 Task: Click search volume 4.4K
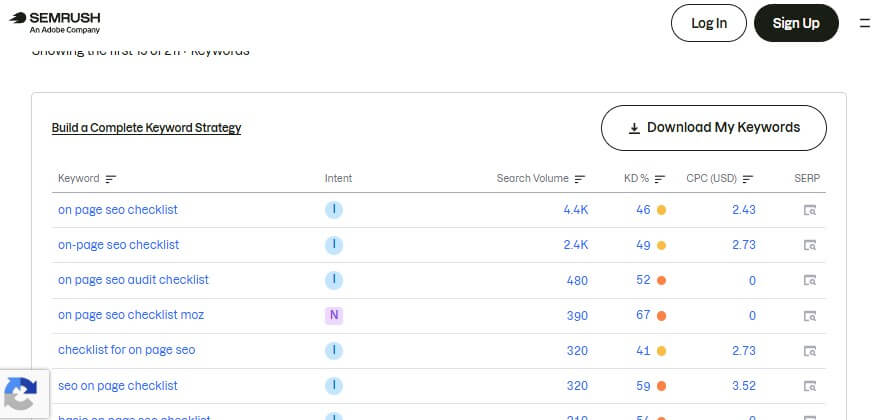tap(576, 210)
